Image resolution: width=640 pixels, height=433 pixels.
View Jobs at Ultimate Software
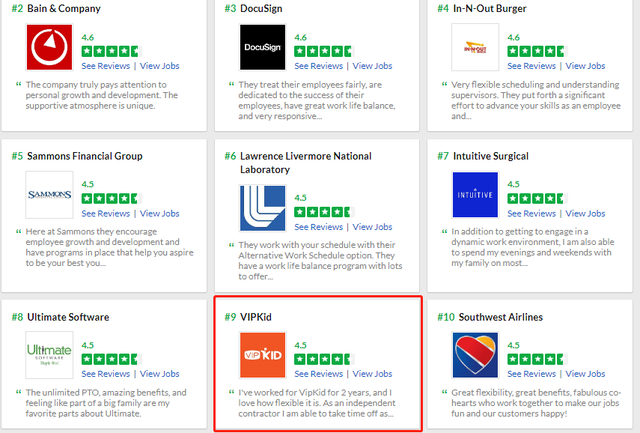[x=160, y=374]
